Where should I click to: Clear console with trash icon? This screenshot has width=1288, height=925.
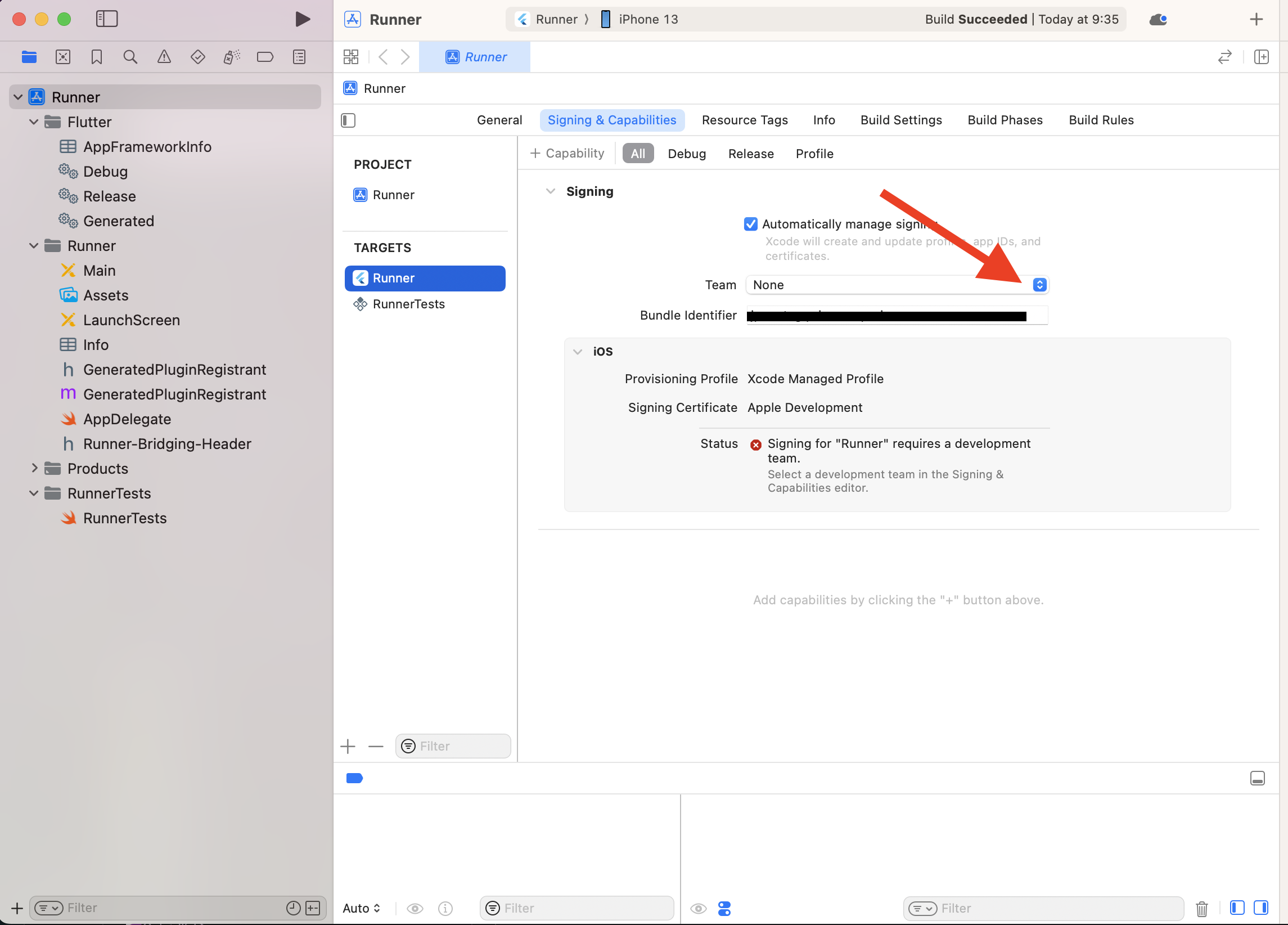pos(1202,909)
